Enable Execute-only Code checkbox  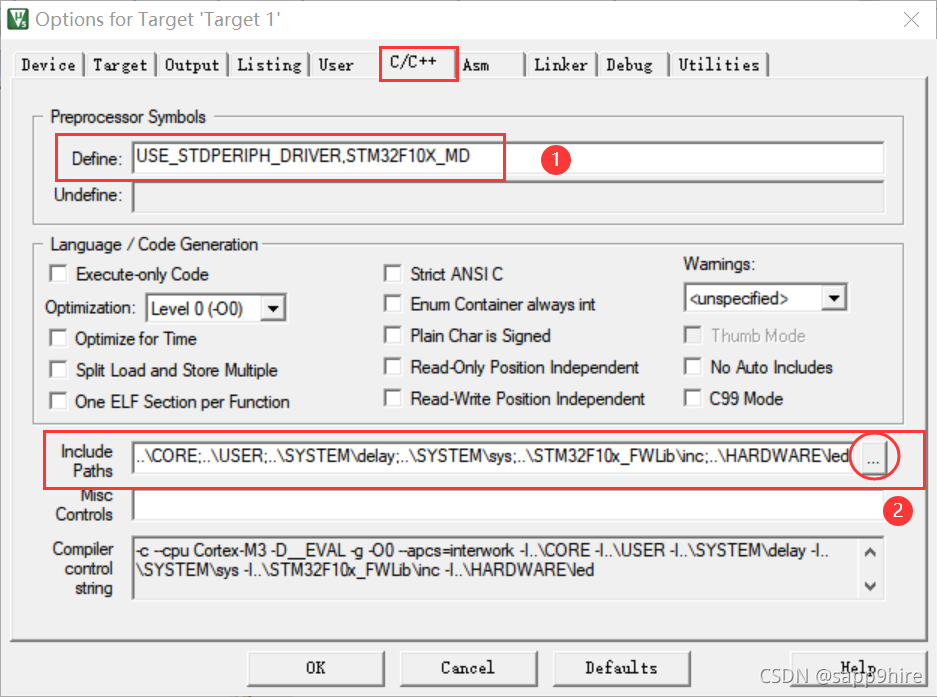click(59, 274)
